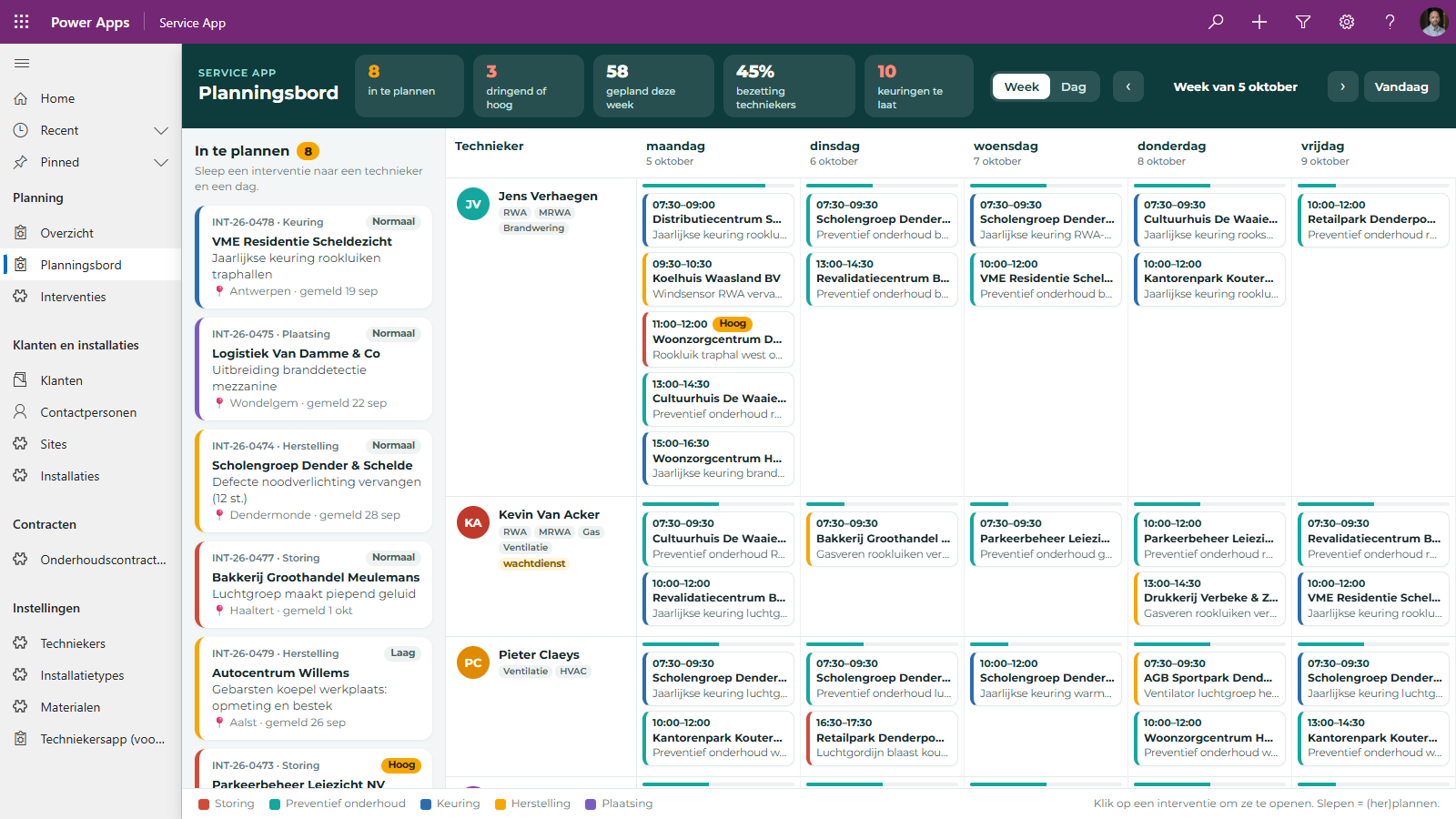
Task: Open Jens Verhaegen's 11:00-12:00 Hoog intervention
Action: 718,339
